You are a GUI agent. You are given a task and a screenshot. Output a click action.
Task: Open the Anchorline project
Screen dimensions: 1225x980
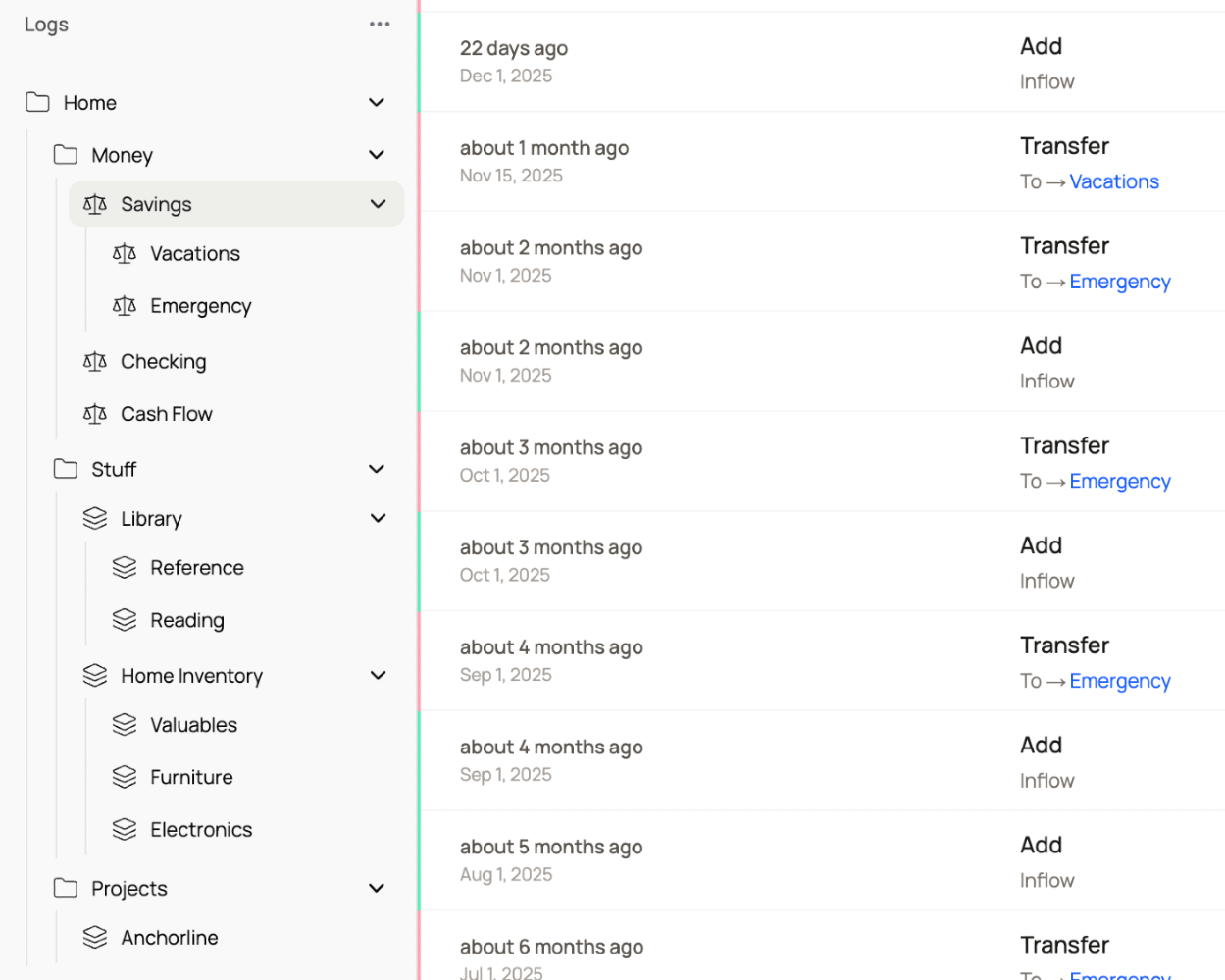click(x=170, y=937)
